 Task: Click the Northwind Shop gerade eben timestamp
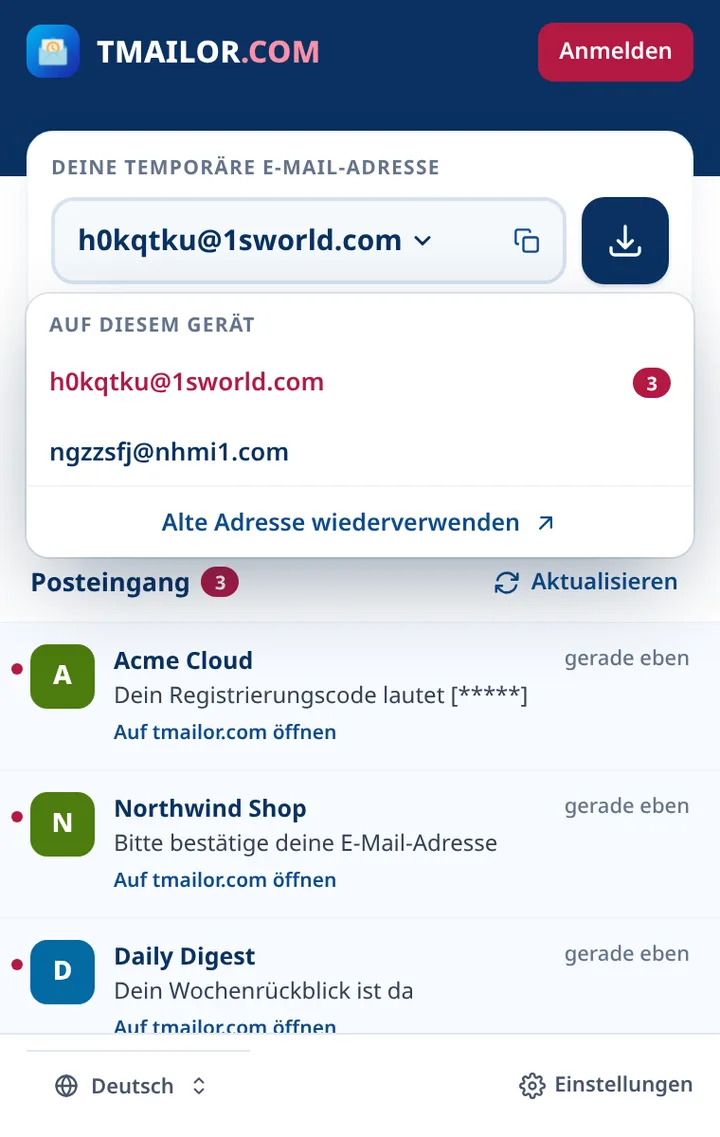point(626,806)
